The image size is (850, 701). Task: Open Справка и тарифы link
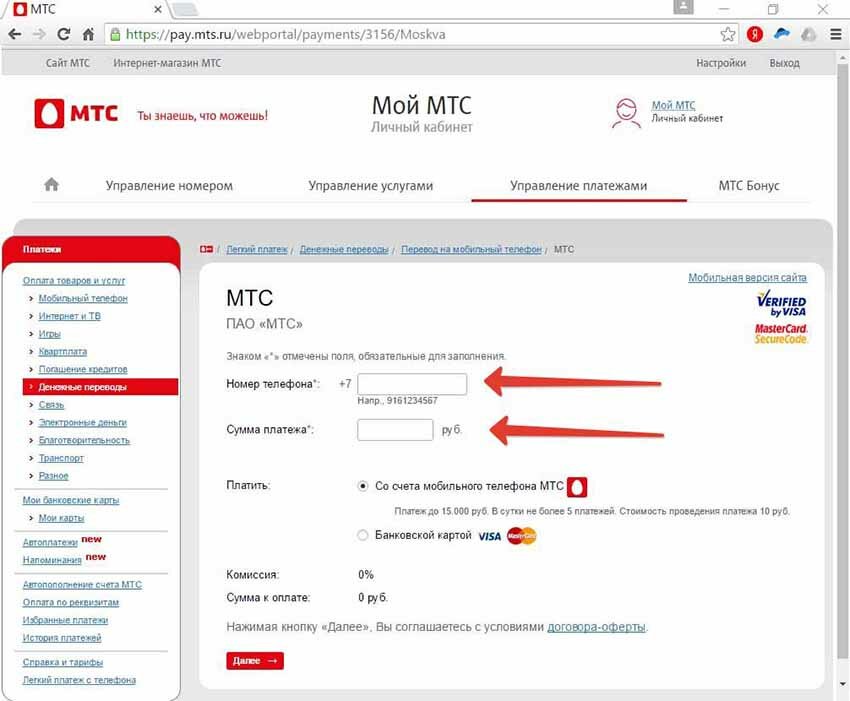[63, 663]
